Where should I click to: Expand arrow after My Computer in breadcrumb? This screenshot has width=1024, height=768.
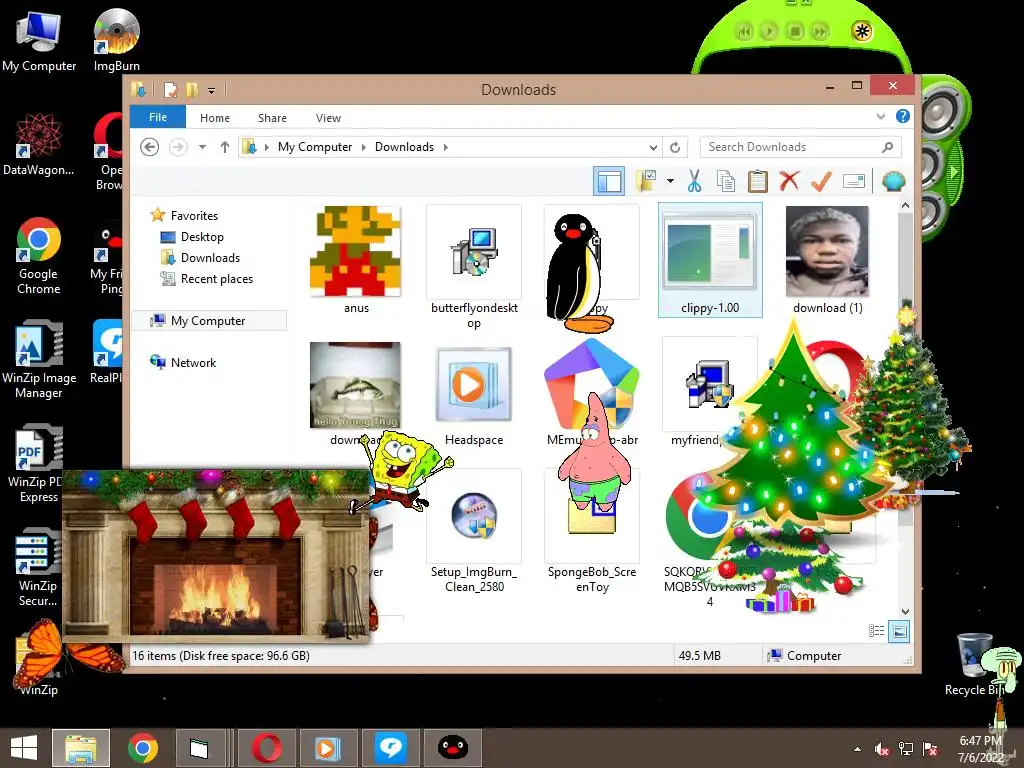[x=363, y=148]
